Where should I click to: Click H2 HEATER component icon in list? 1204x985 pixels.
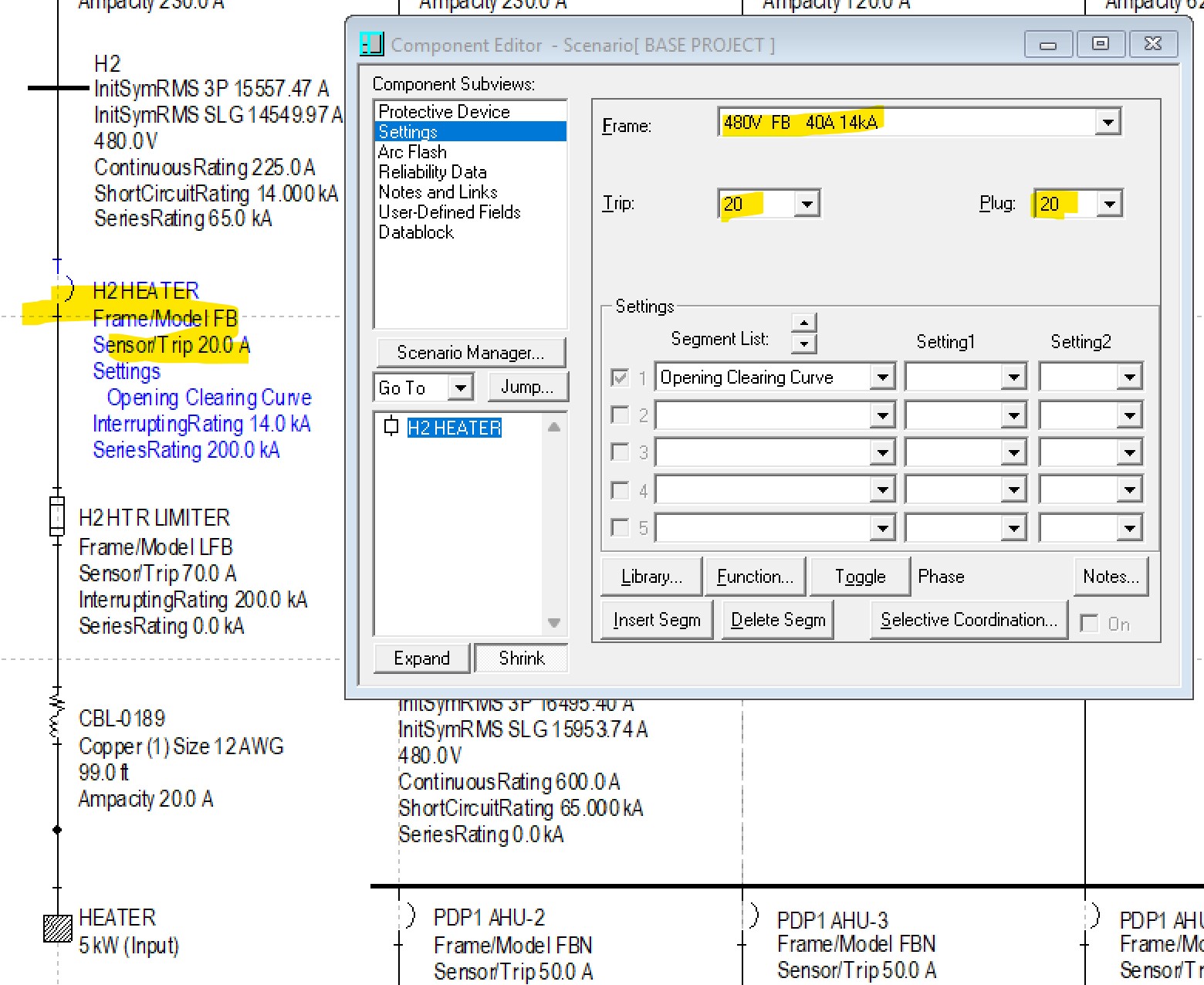click(391, 426)
